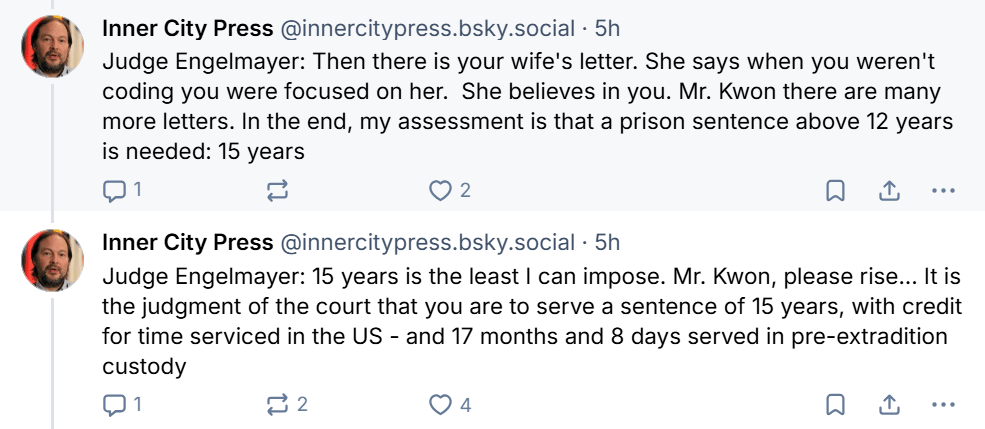Click the @innercitypress.bsky.social handle on second post
Screen dimensions: 985x429
point(427,242)
